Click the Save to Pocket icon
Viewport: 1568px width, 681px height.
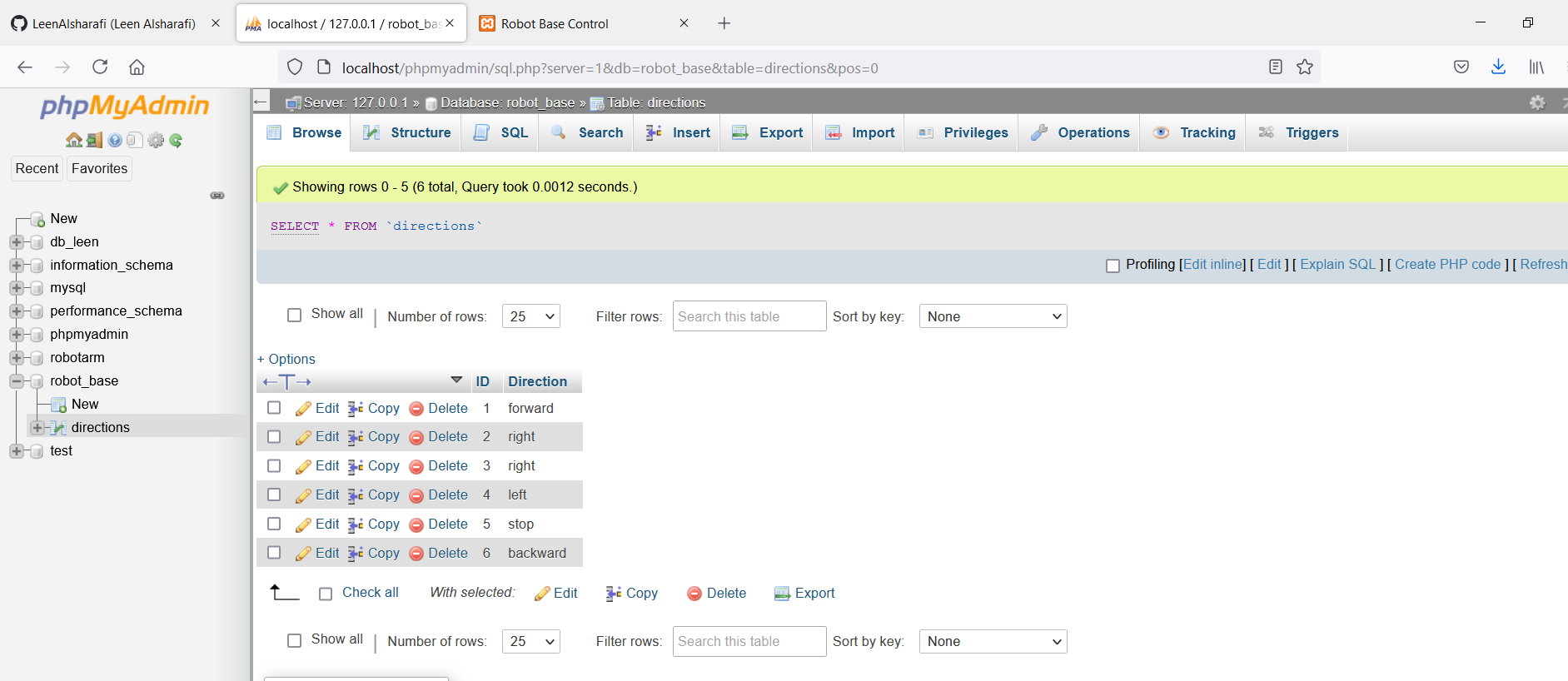[x=1461, y=67]
